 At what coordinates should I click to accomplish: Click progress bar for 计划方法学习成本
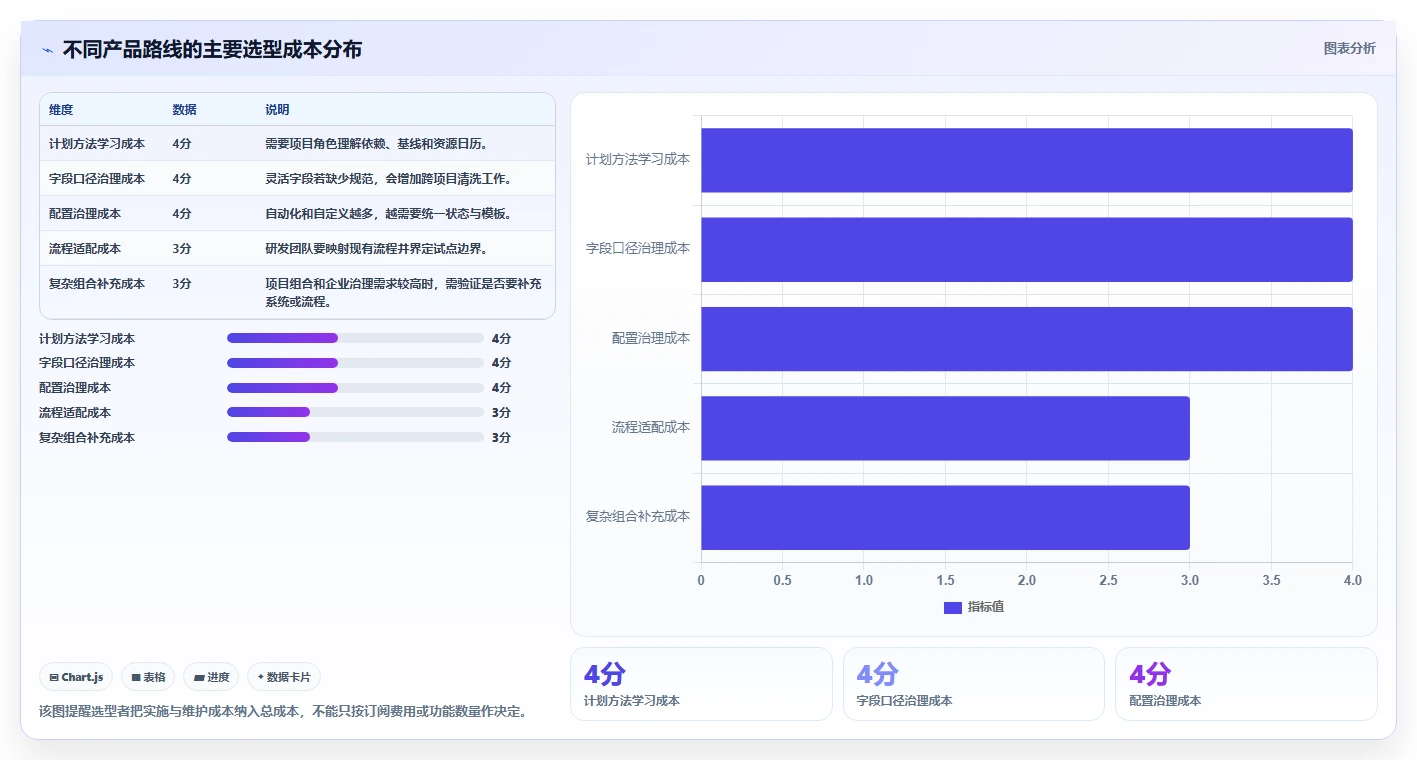click(x=355, y=338)
